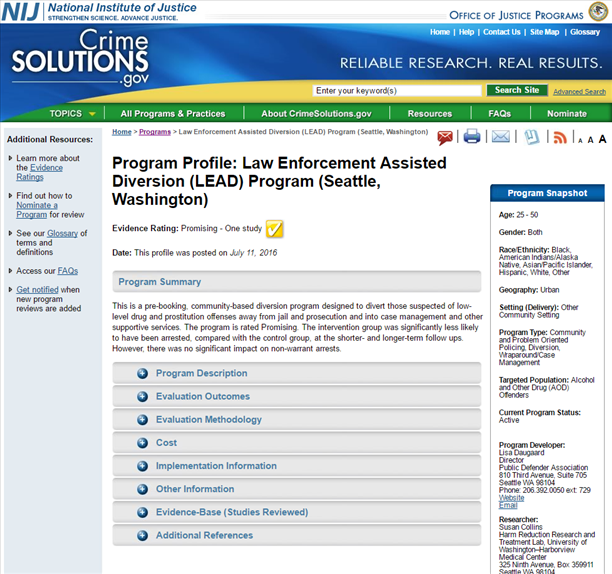Click plus icon beside Cost
The width and height of the screenshot is (612, 574).
[x=142, y=443]
